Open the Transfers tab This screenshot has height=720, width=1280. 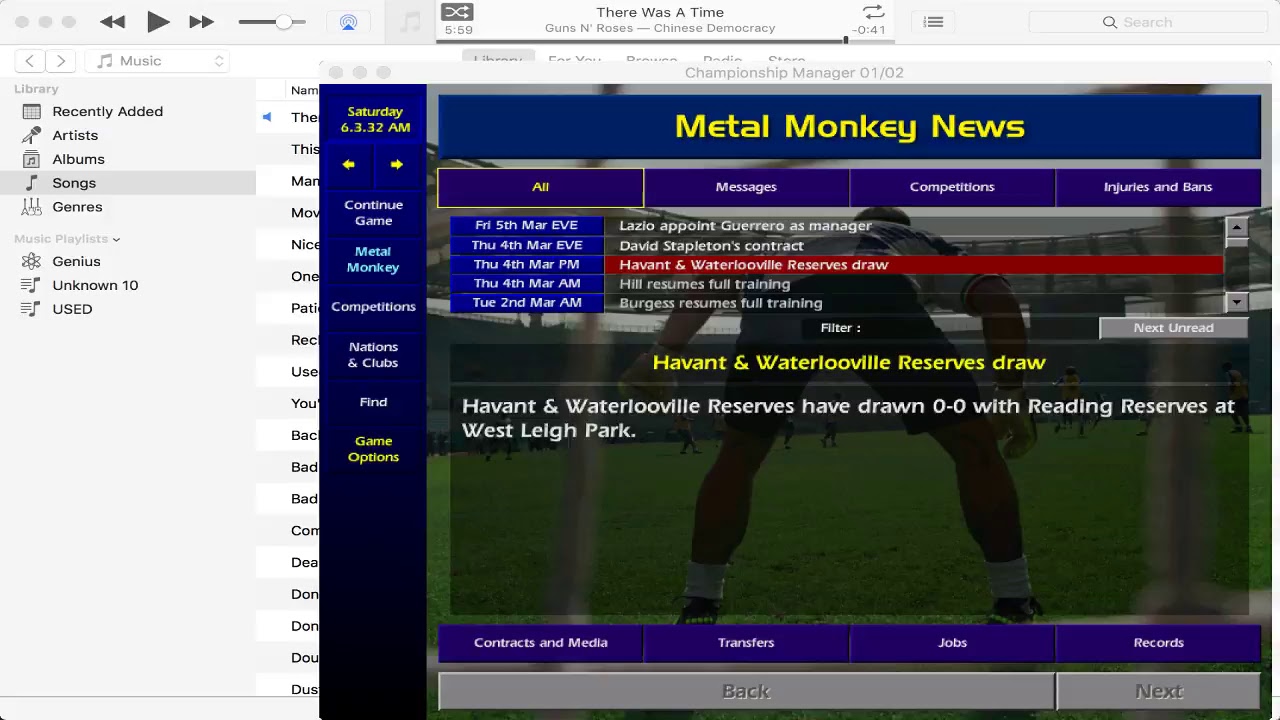[x=746, y=643]
